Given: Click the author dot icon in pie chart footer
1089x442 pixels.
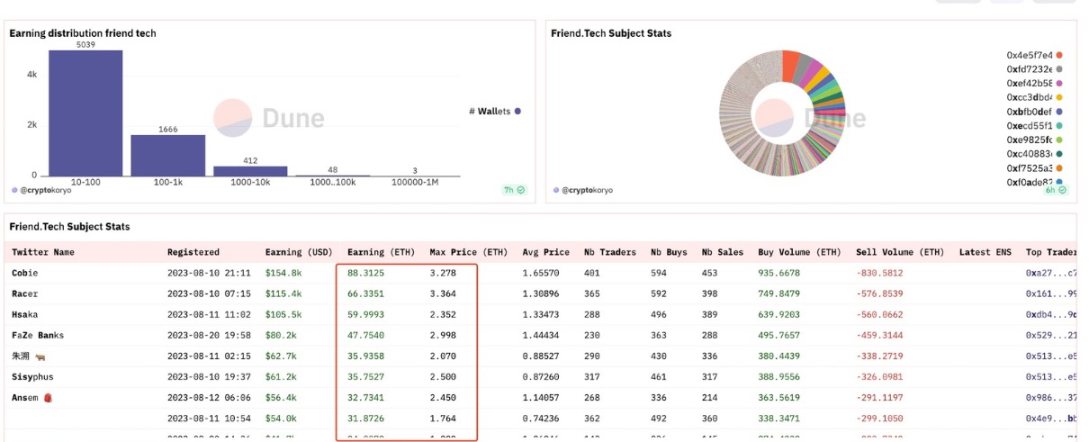Looking at the screenshot, I should 555,190.
